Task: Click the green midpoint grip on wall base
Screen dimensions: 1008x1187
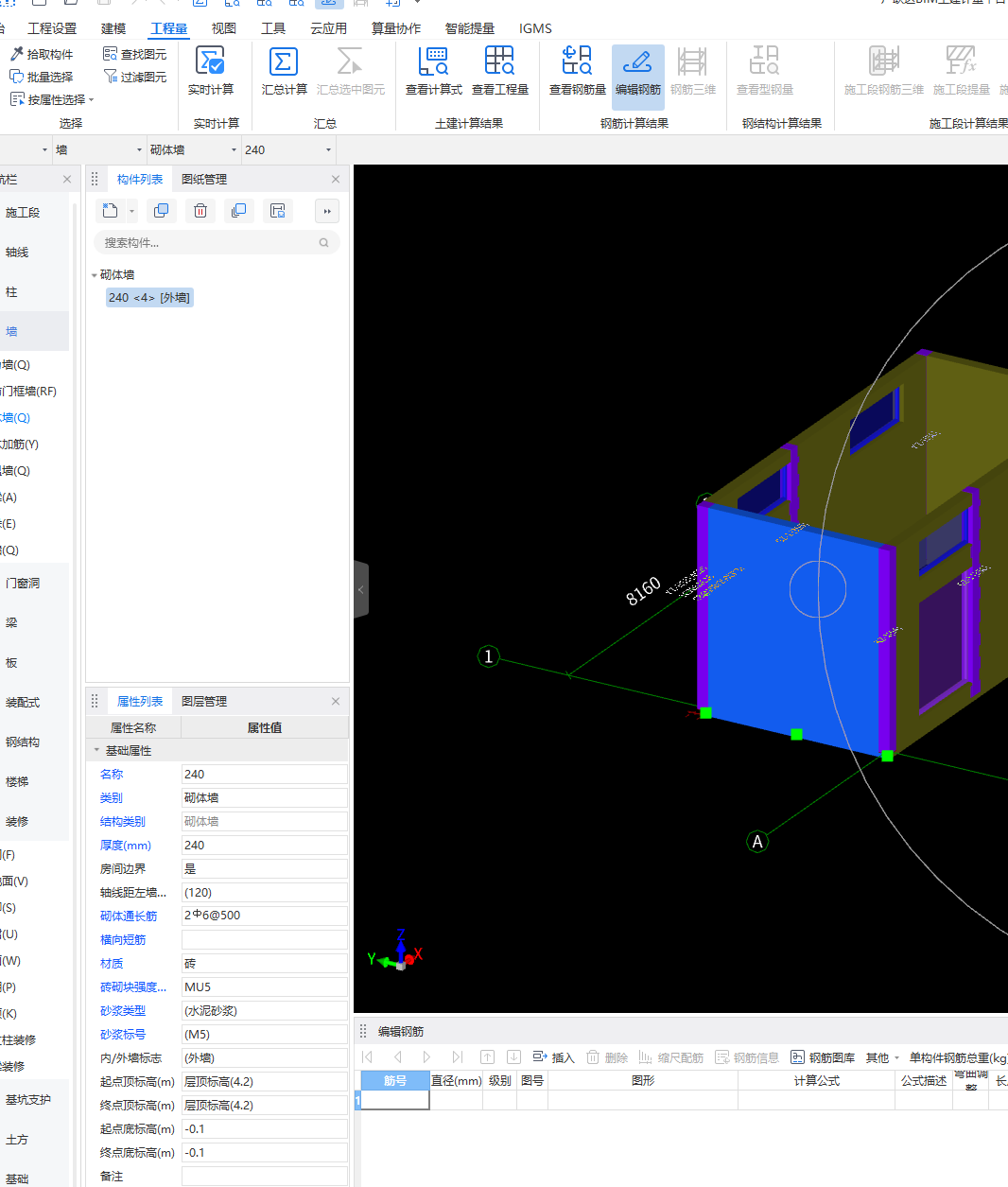Action: [796, 734]
